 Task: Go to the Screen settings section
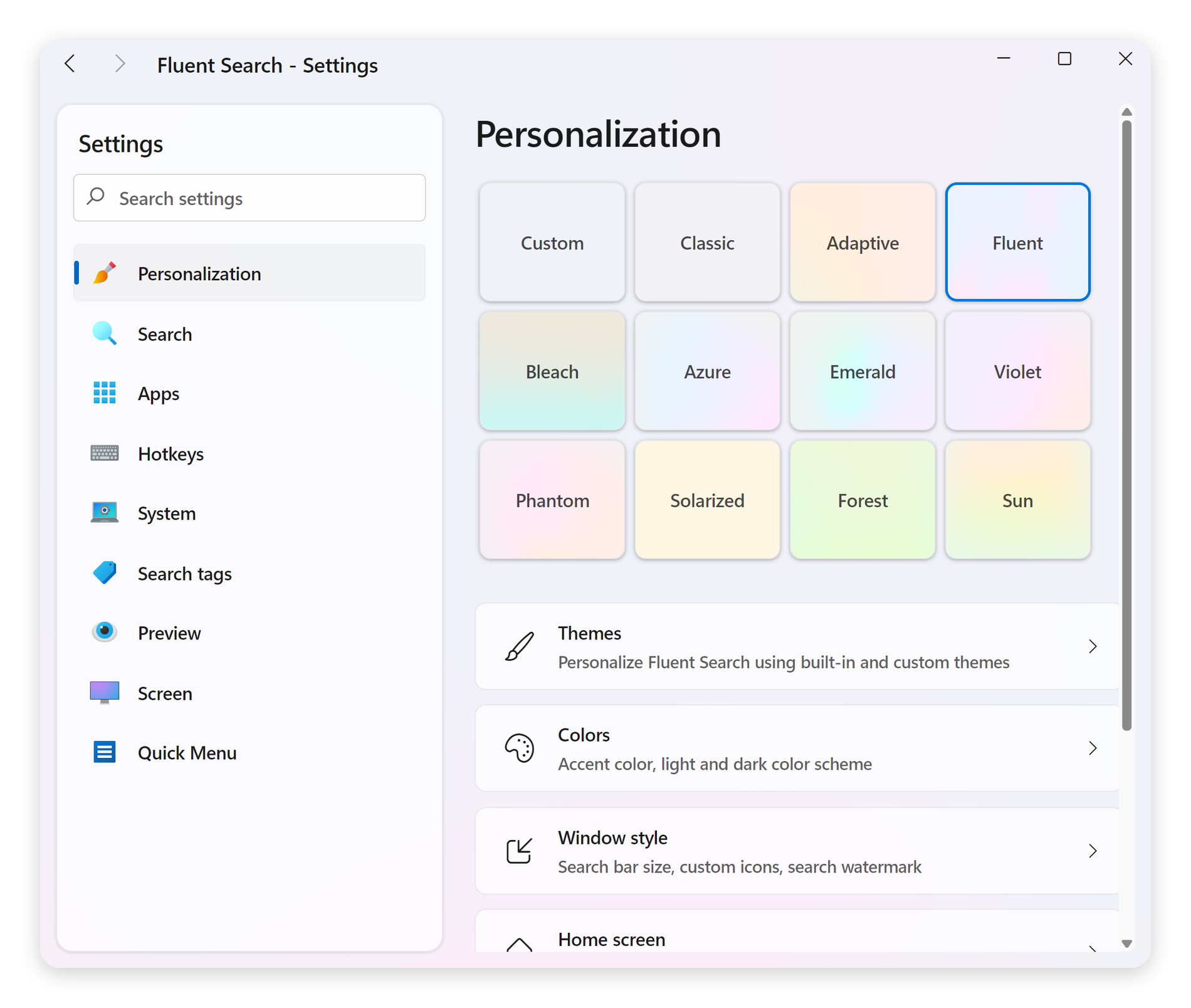[249, 692]
